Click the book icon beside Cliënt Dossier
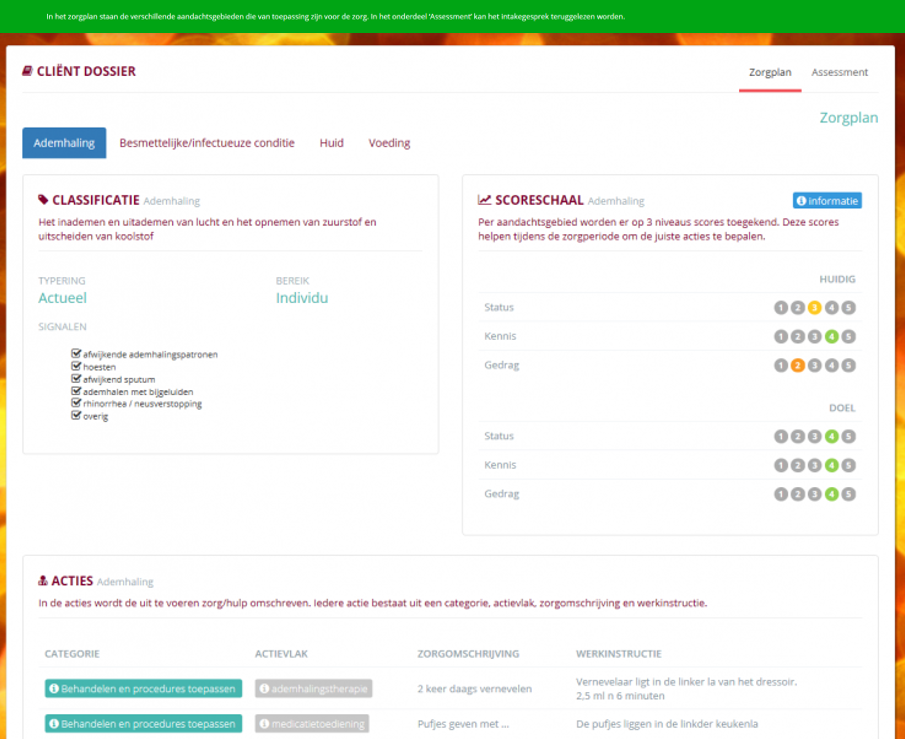 click(x=28, y=72)
